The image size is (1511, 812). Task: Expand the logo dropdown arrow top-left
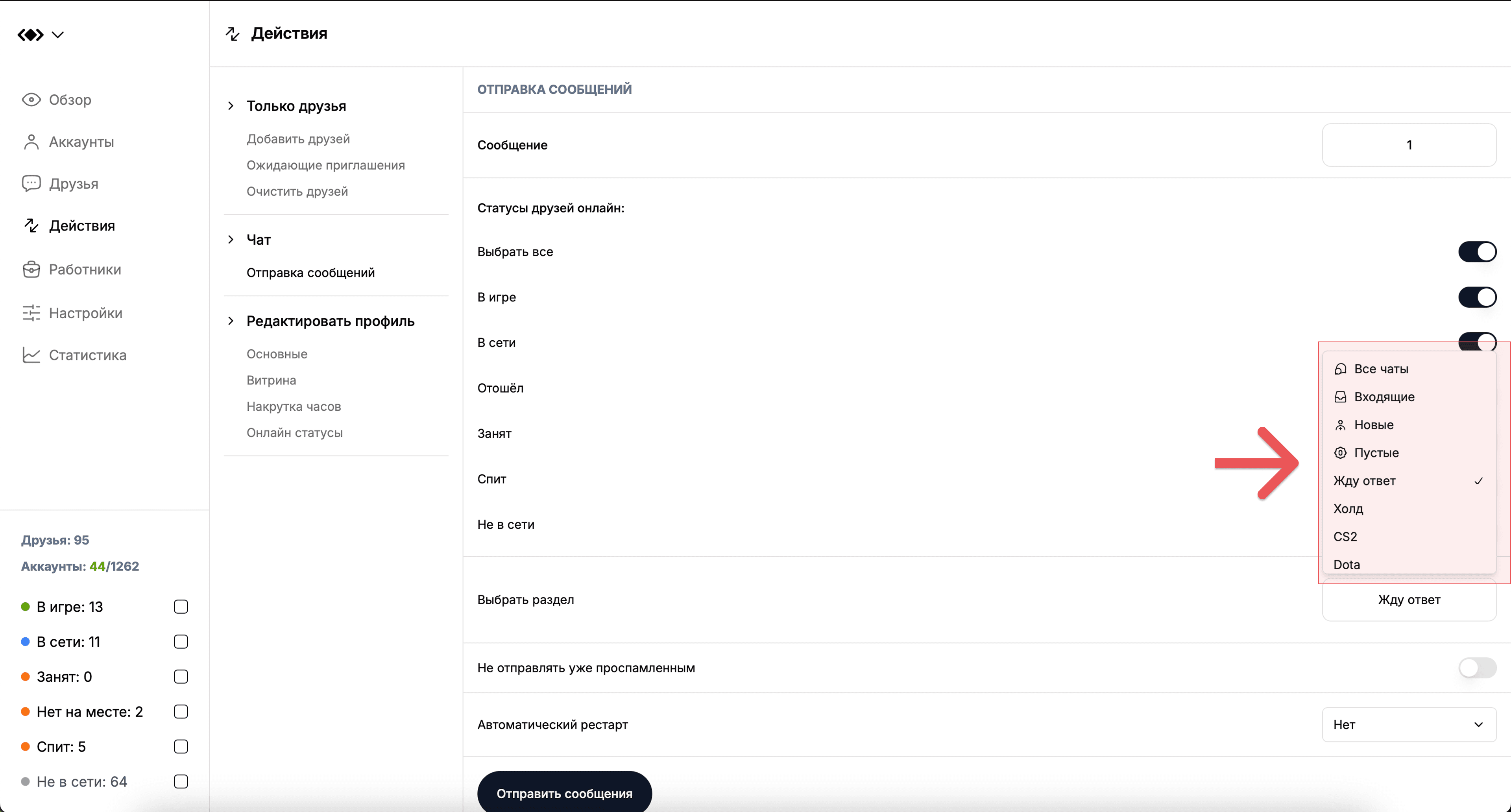[x=57, y=35]
